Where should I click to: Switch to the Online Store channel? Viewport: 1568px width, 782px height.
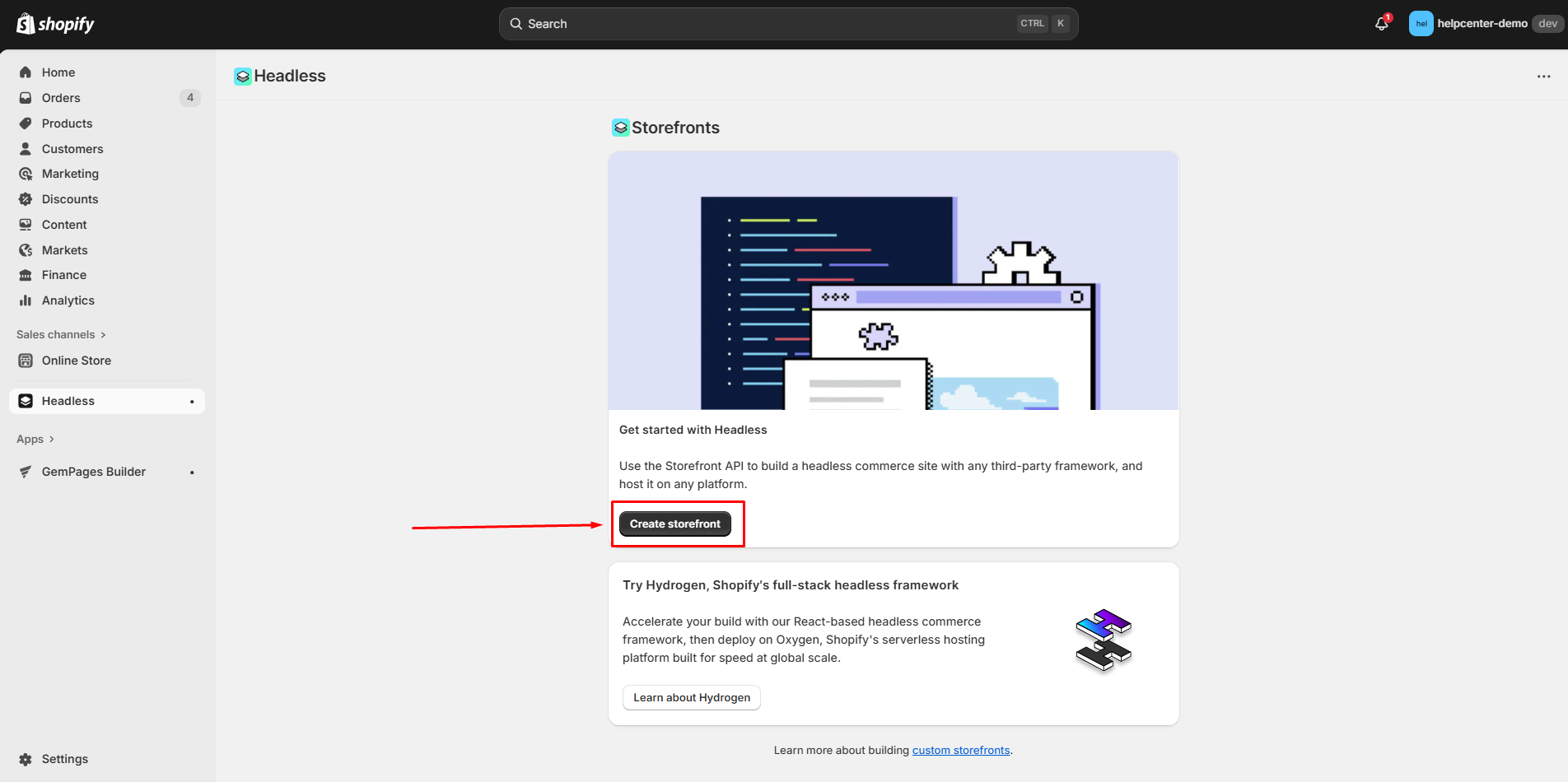(77, 361)
